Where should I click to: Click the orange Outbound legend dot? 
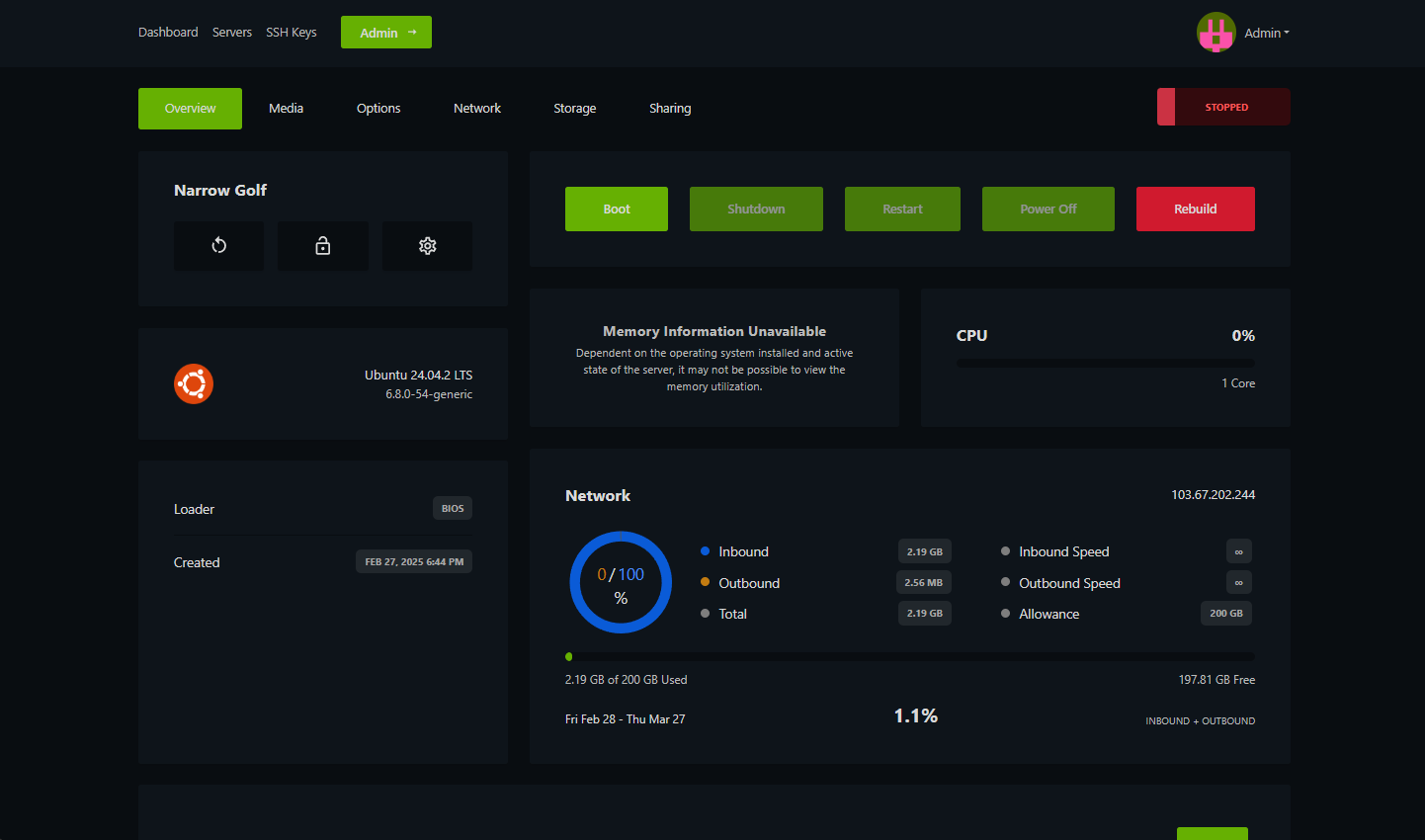tap(705, 583)
